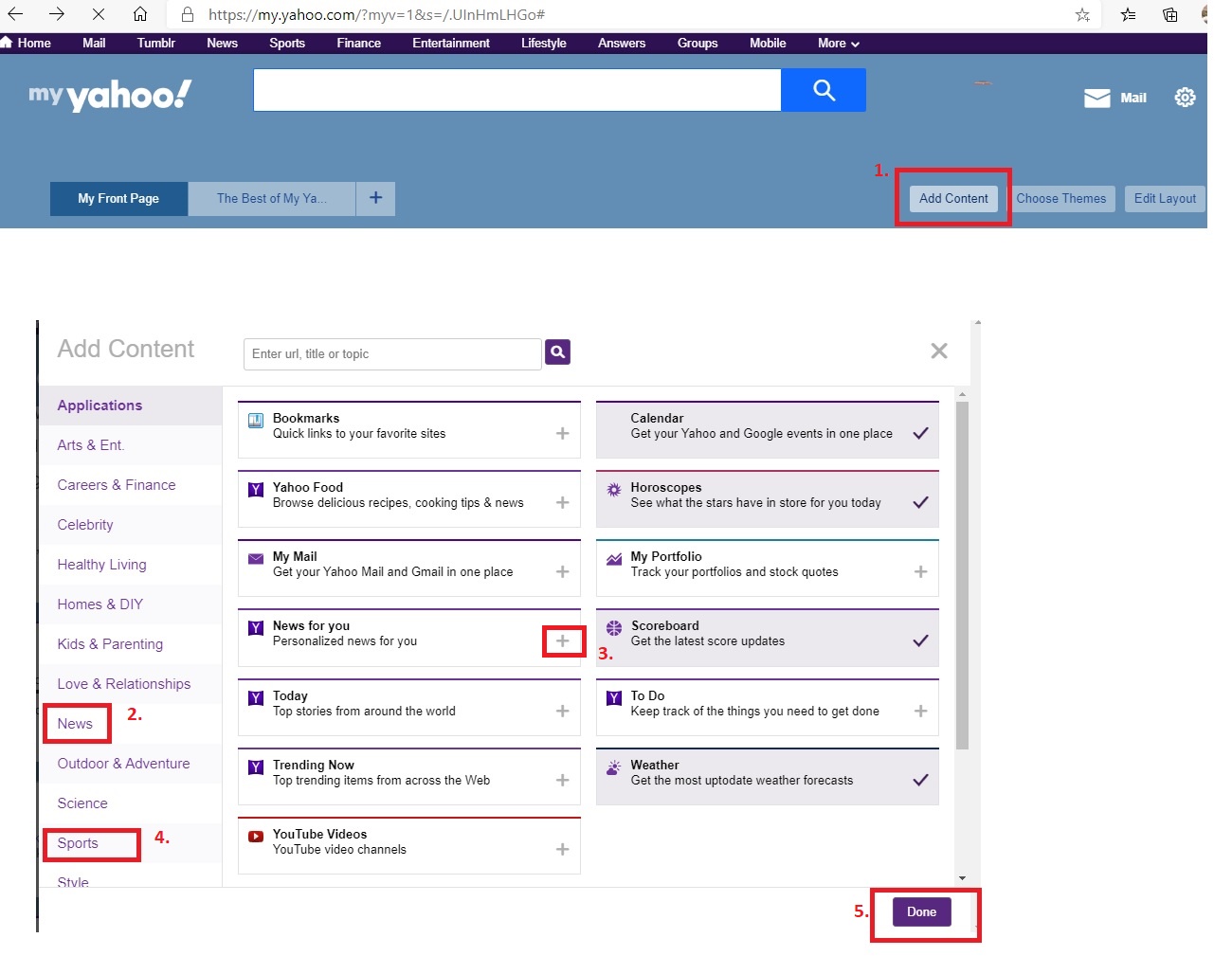Select Finance in the navigation menu
Viewport: 1232px width, 974px height.
coord(358,43)
